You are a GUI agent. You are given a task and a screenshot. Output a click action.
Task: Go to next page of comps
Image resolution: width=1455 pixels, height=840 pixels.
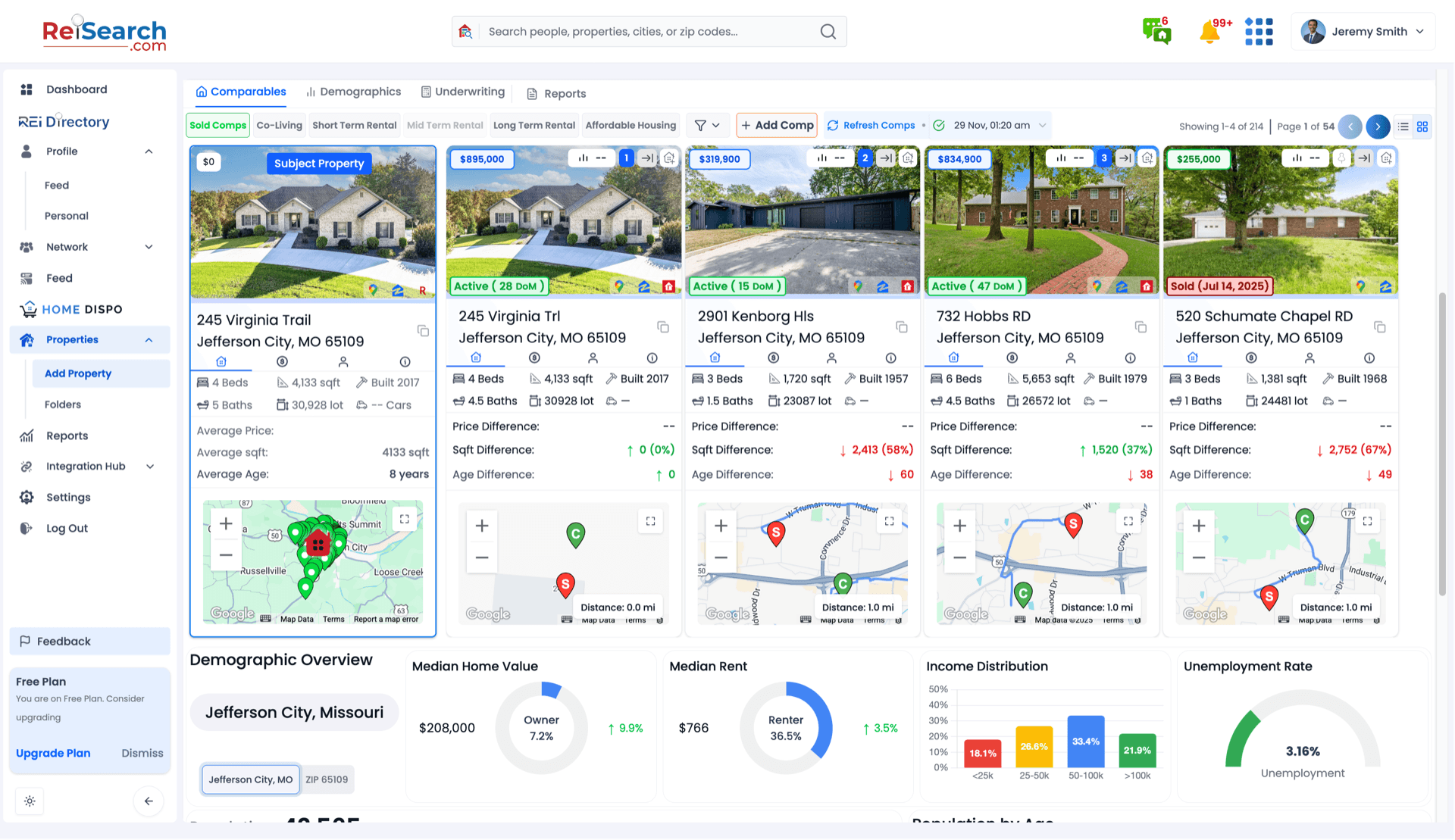(x=1378, y=126)
